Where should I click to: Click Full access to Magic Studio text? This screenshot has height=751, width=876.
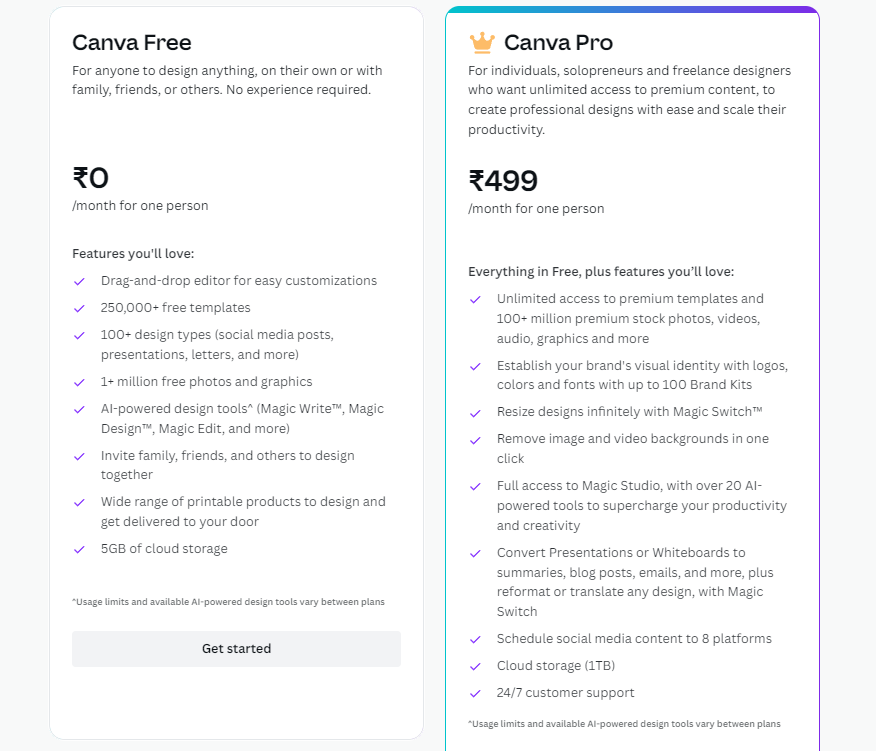pos(641,506)
